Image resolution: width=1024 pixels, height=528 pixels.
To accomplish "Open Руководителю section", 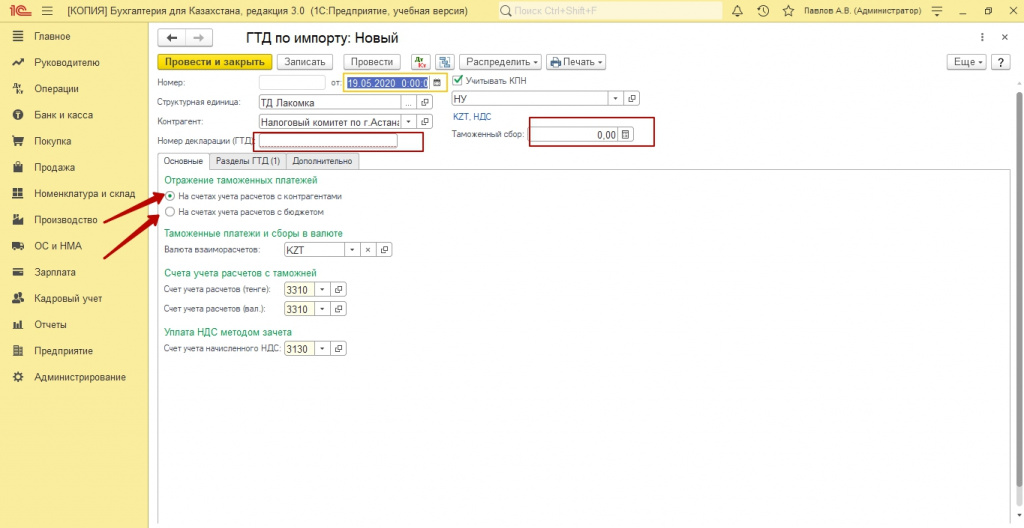I will point(67,63).
